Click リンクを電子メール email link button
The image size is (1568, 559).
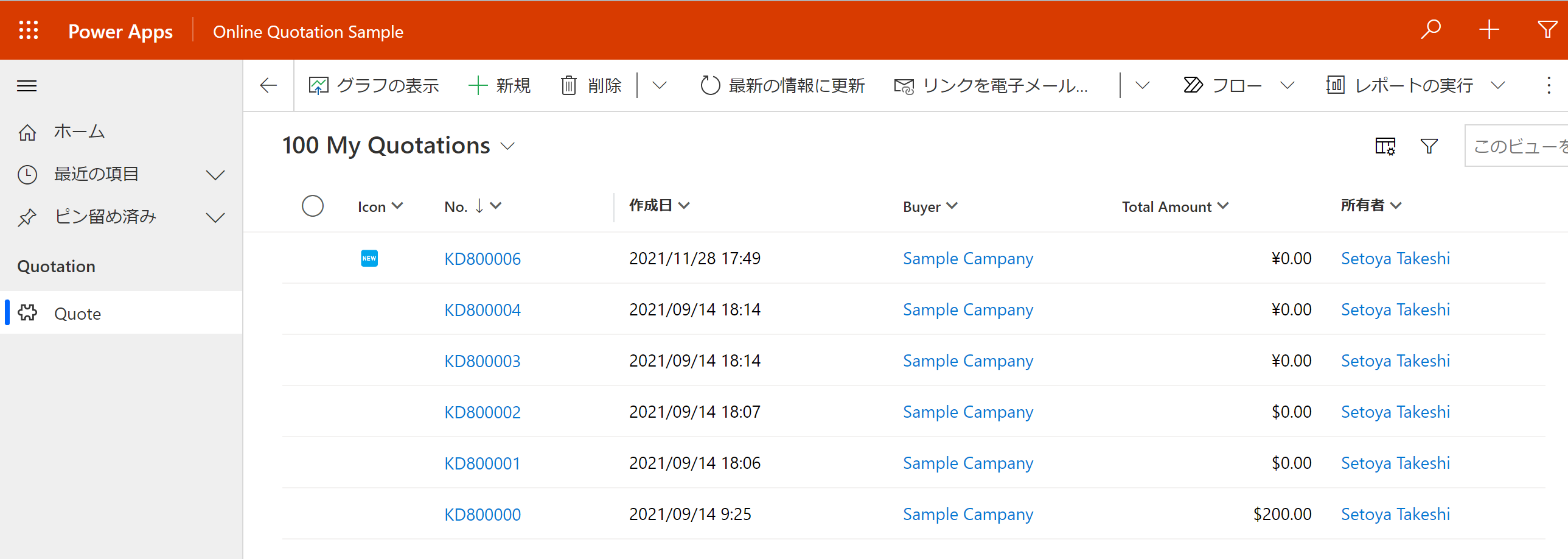click(x=991, y=86)
